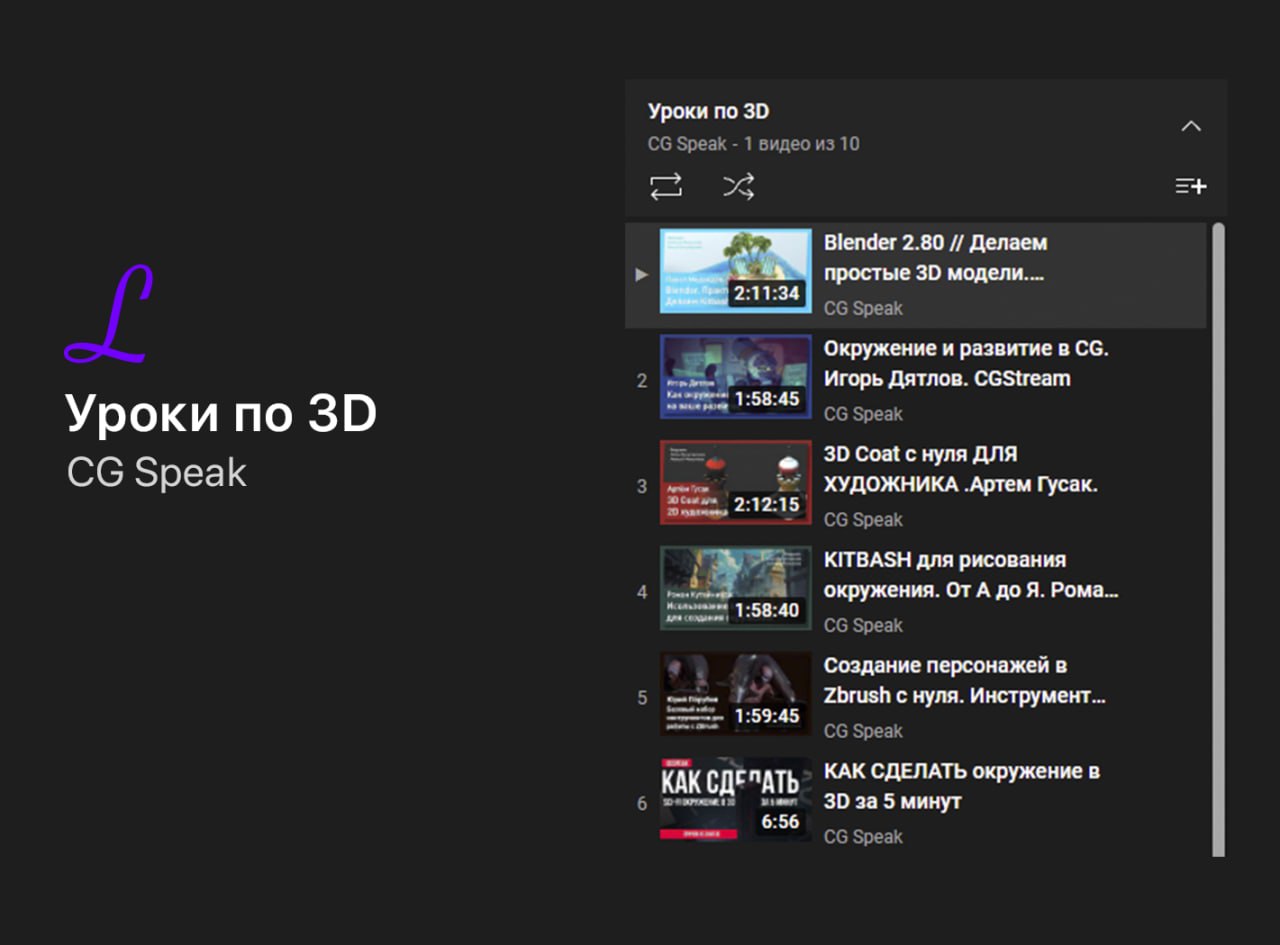The height and width of the screenshot is (945, 1280).
Task: Select title 'КАК СДЕЛАТЬ окружение в 3D за 5 минут'
Action: [x=962, y=786]
